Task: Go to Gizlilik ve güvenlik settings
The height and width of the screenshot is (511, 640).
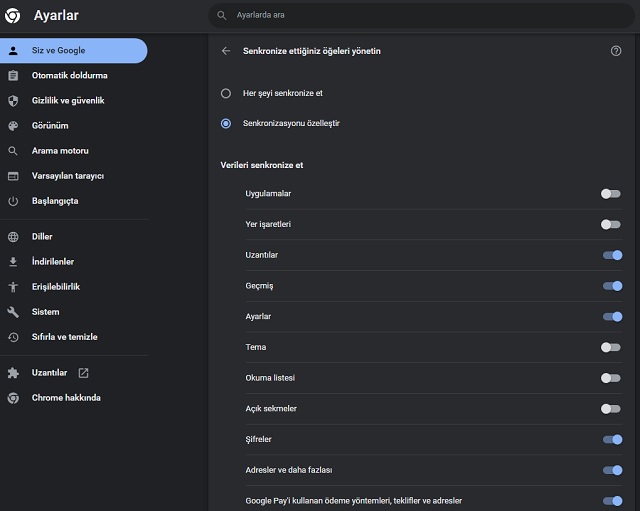Action: point(73,101)
